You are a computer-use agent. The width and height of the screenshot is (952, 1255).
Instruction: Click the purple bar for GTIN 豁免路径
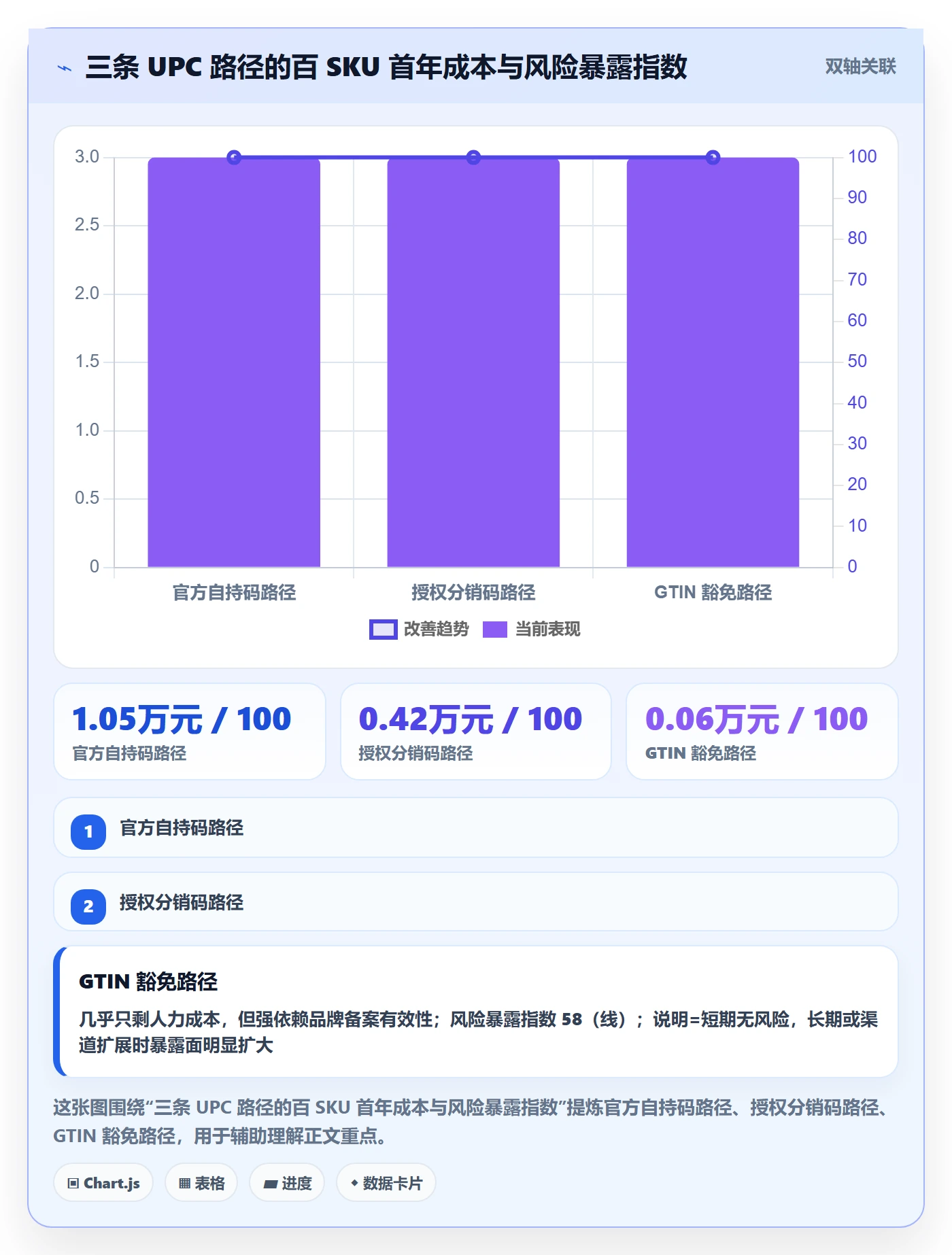click(x=713, y=362)
